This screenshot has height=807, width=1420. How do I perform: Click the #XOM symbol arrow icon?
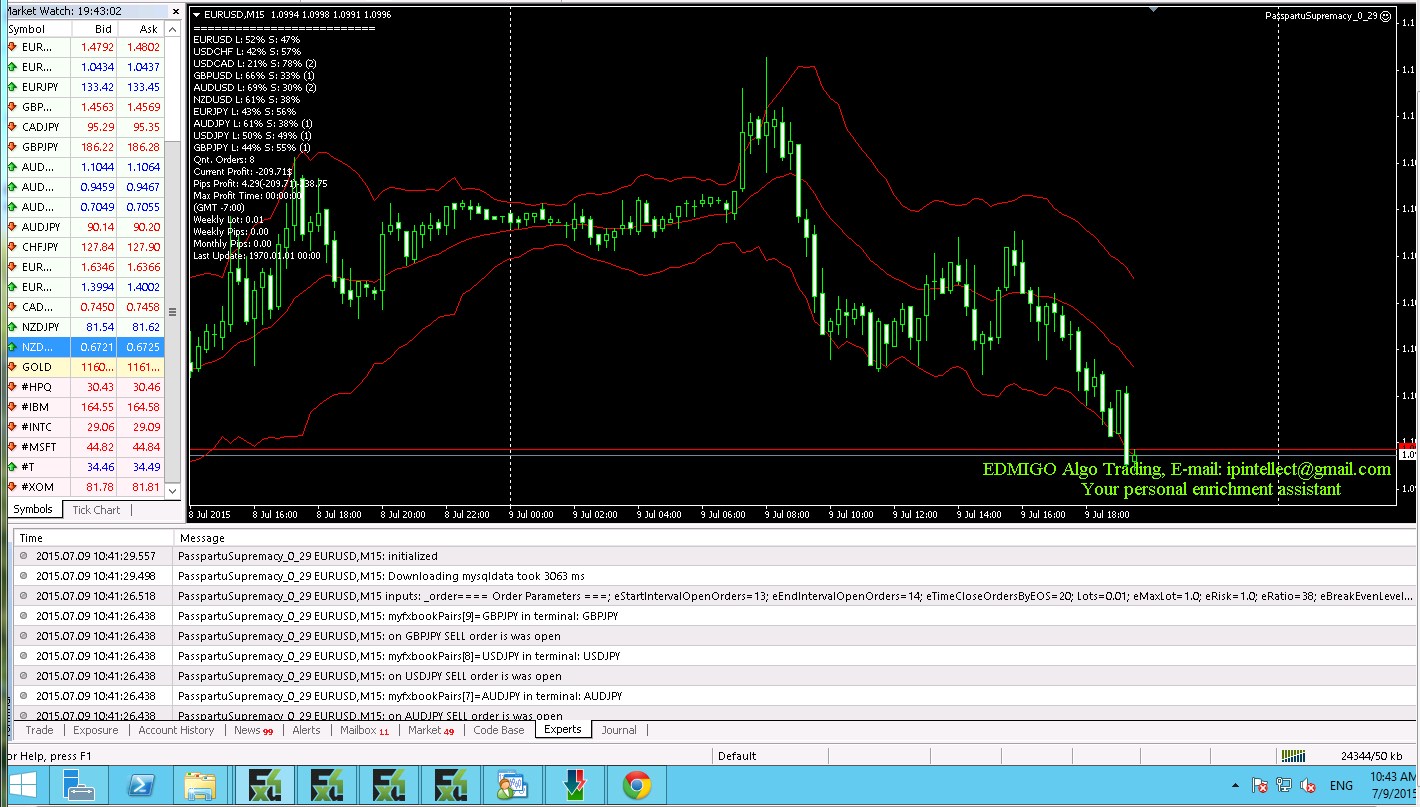click(x=12, y=487)
